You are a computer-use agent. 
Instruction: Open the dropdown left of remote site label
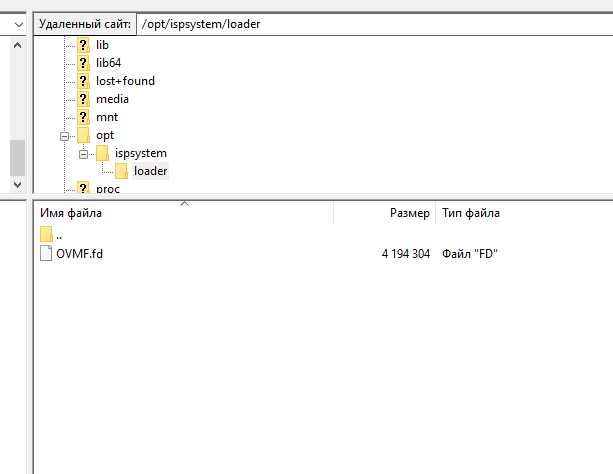pos(18,25)
